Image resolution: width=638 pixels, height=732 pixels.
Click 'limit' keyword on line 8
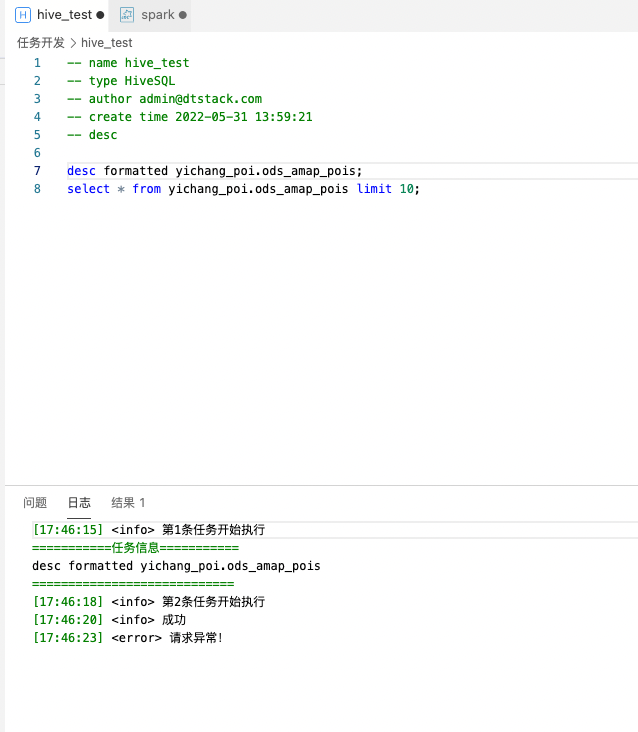(374, 189)
